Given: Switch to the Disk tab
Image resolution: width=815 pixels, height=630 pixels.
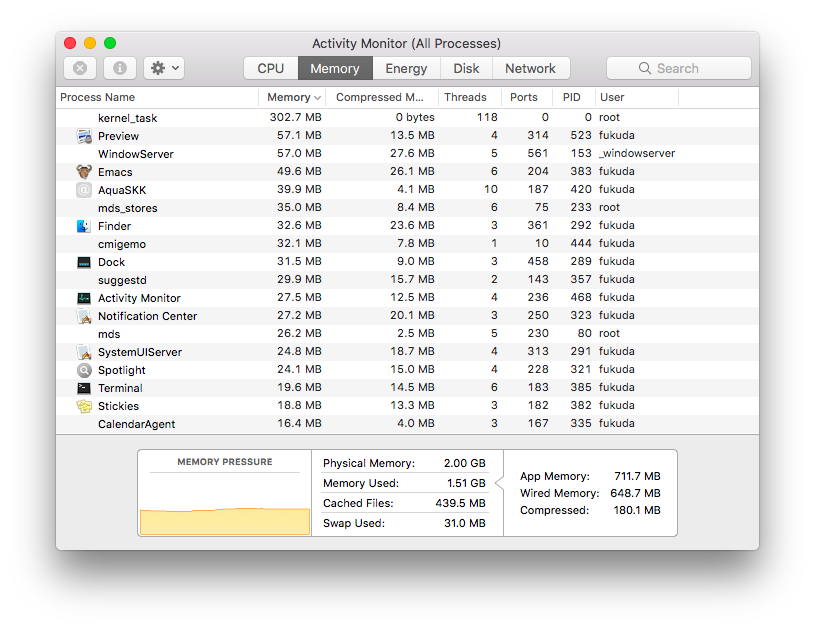Looking at the screenshot, I should click(466, 68).
